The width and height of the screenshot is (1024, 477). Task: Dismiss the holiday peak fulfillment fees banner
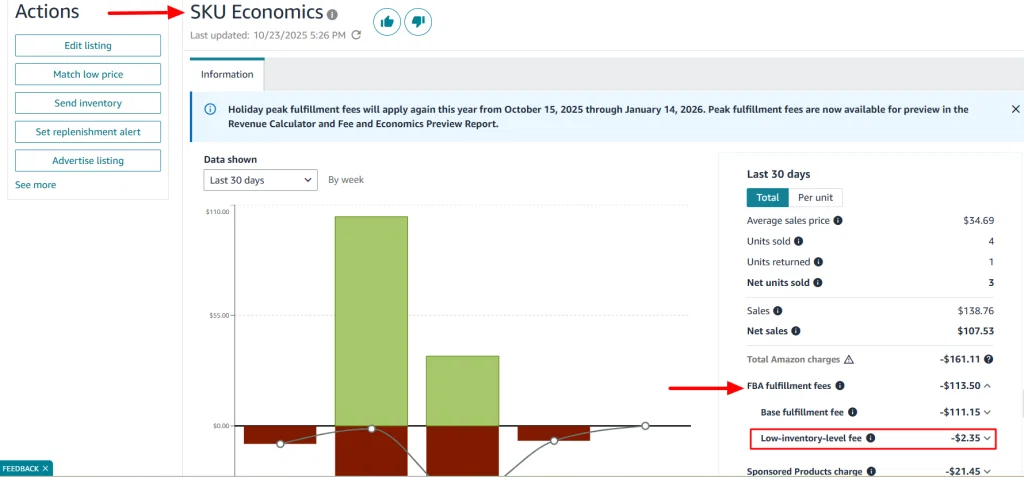1015,109
